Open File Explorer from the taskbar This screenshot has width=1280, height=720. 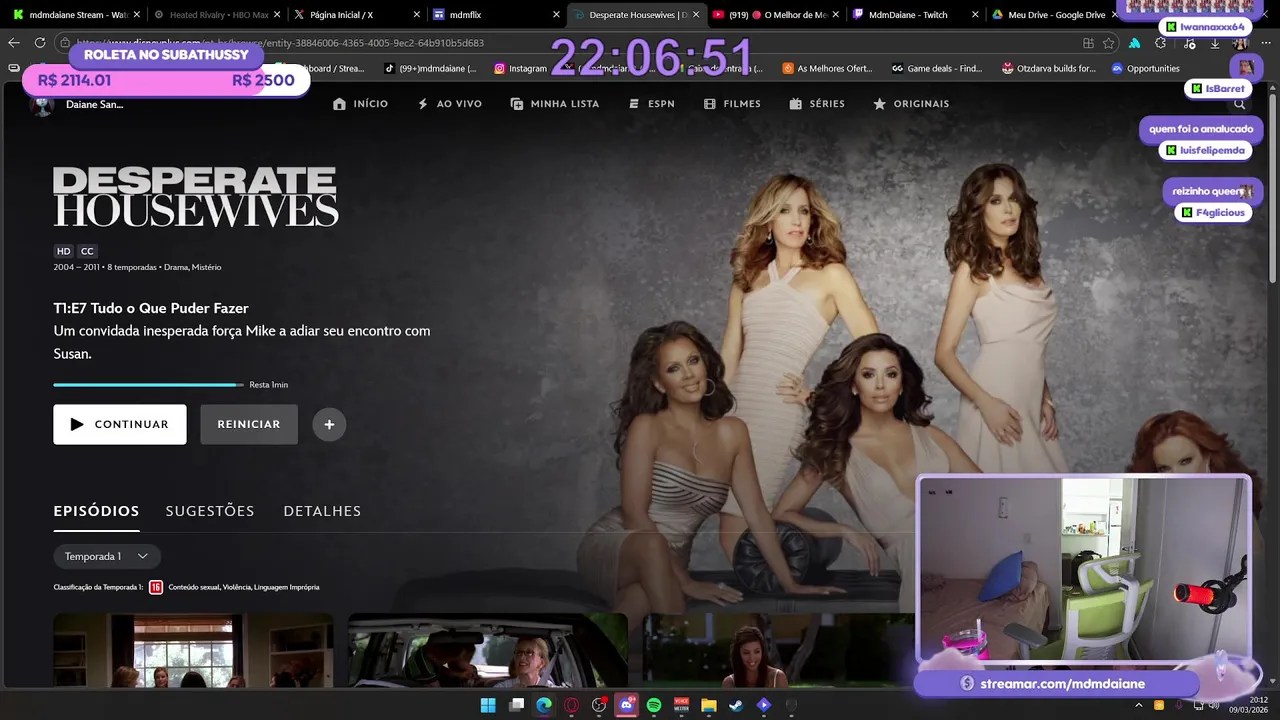tap(709, 705)
